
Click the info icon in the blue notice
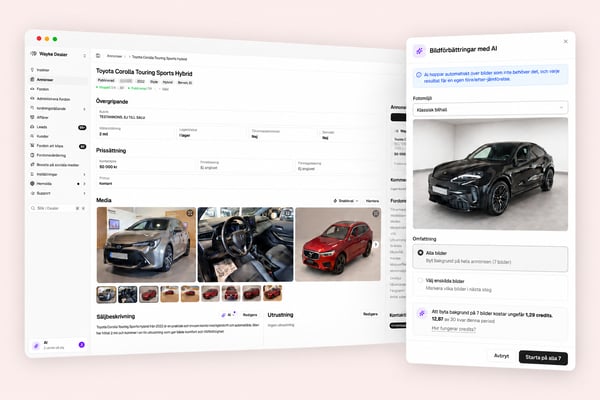click(x=419, y=75)
